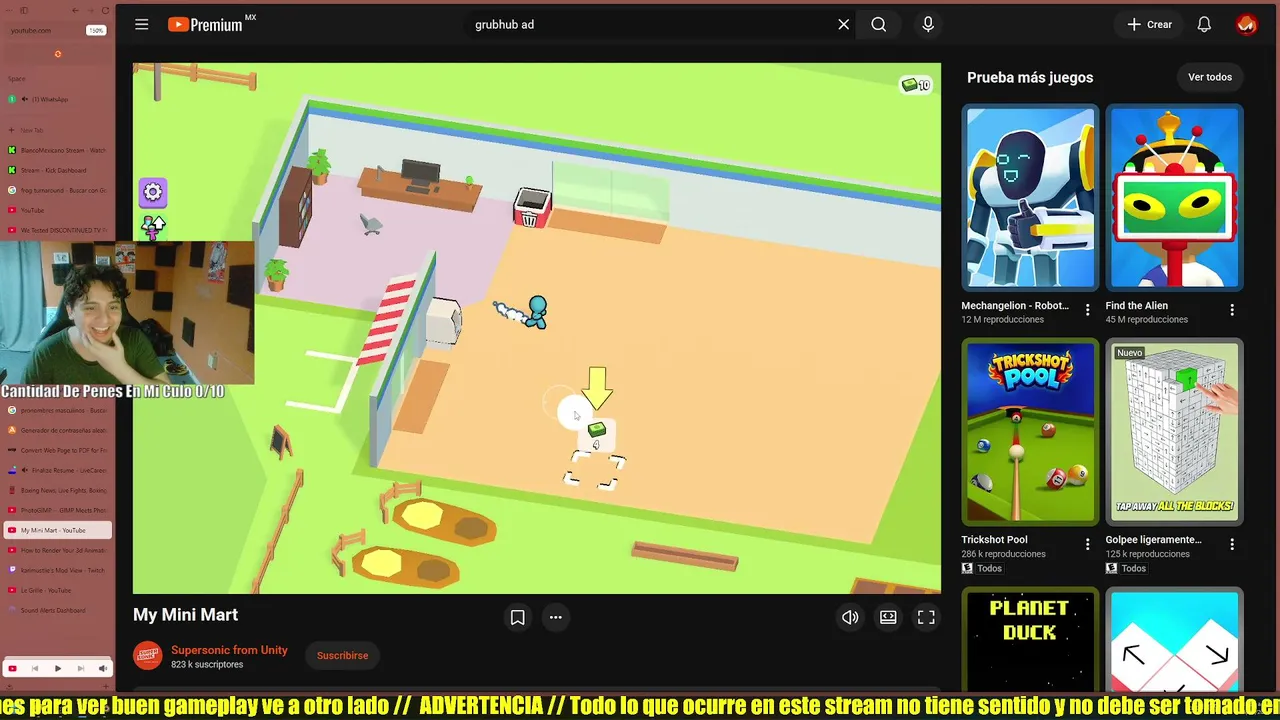Open the browser sidebar three-dot menu
Image resolution: width=1280 pixels, height=720 pixels.
click(x=11, y=11)
